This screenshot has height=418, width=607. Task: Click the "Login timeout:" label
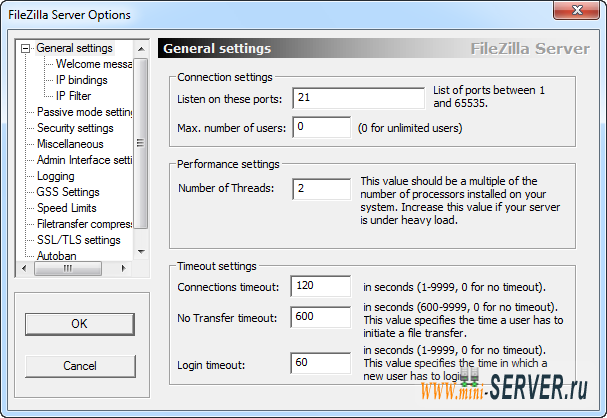click(x=211, y=365)
